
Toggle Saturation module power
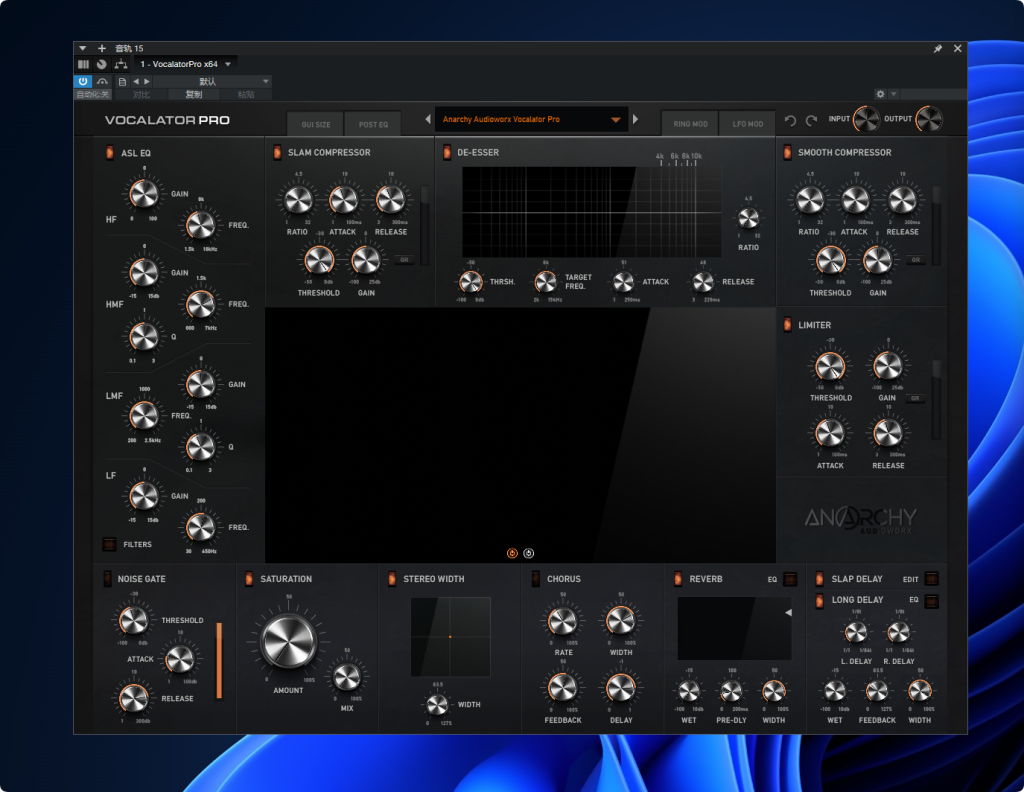[249, 578]
